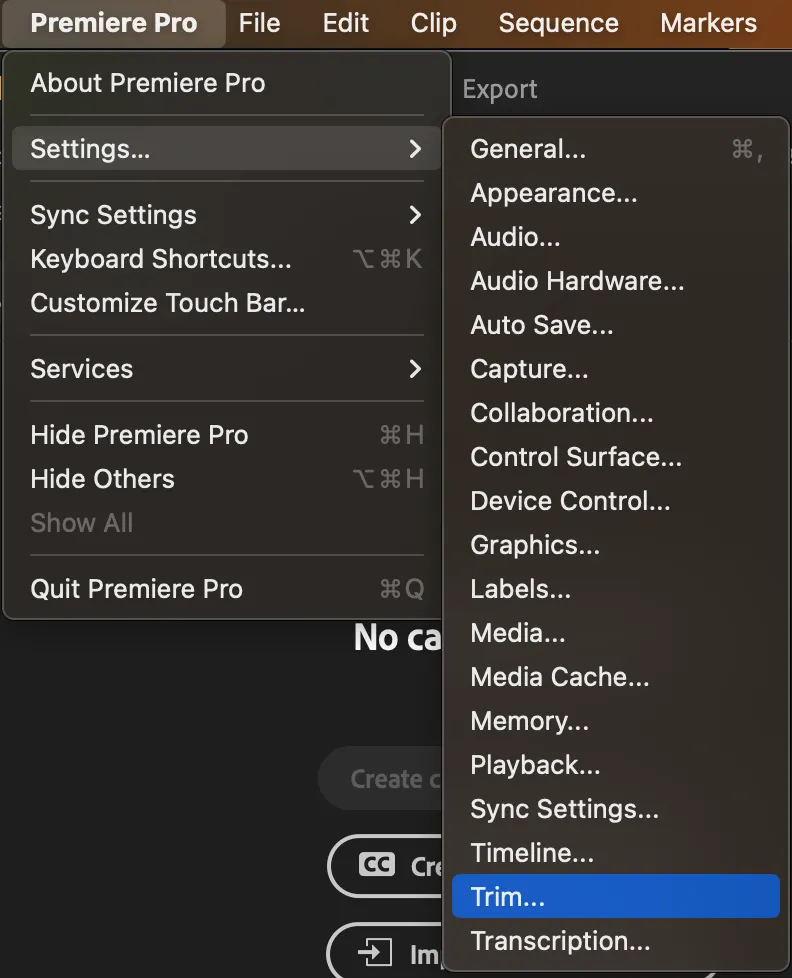Open the Sequence menu
Image resolution: width=792 pixels, height=978 pixels.
559,23
